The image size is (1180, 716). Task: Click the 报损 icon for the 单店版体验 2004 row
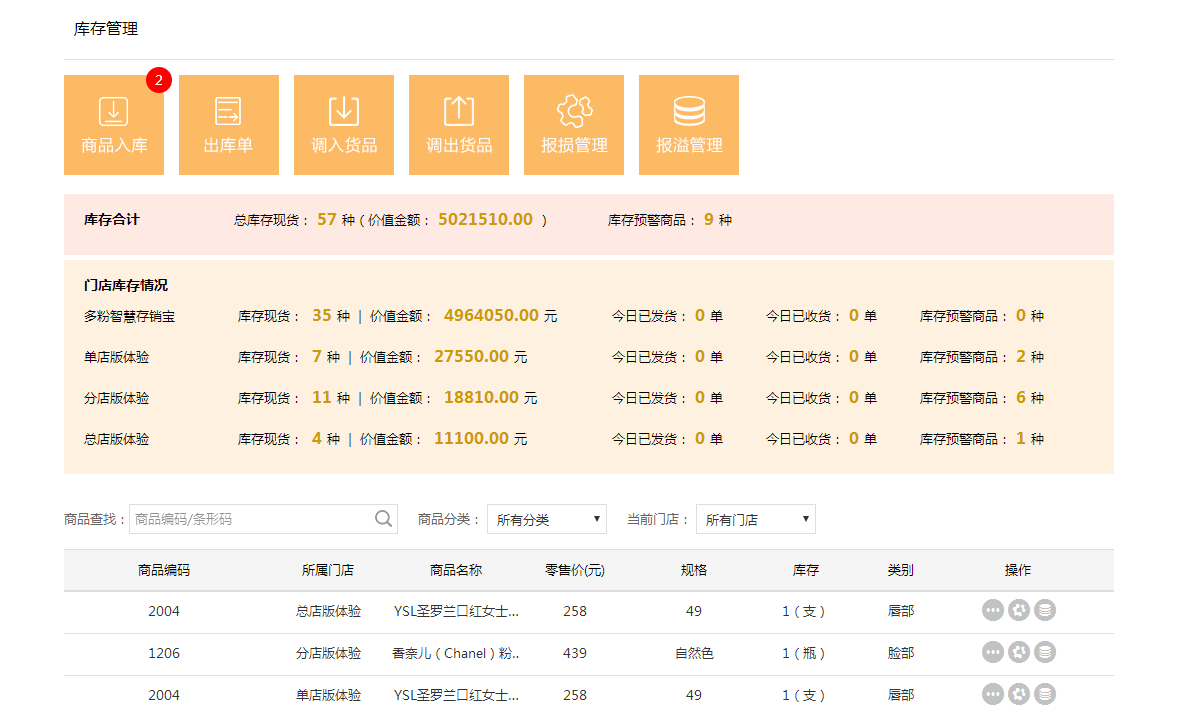1019,694
